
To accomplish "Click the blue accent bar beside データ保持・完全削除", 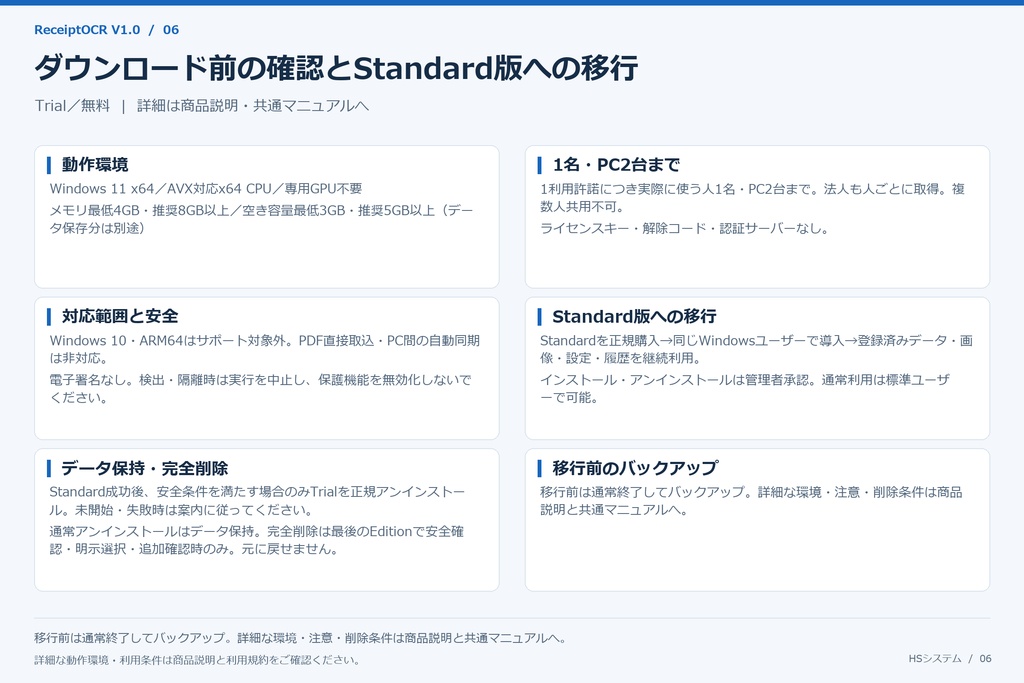I will click(49, 468).
